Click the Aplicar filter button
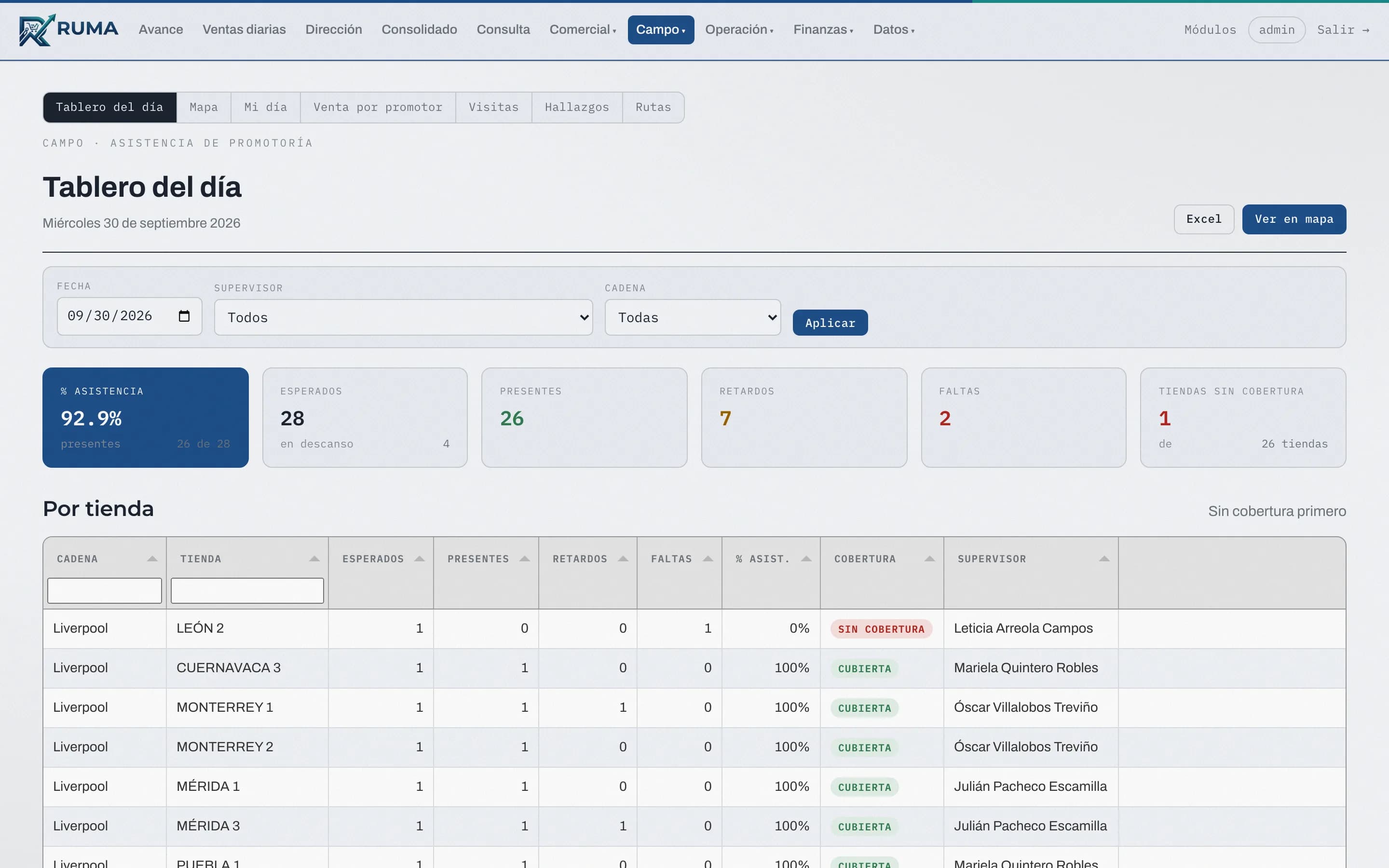Viewport: 1389px width, 868px height. click(x=830, y=323)
